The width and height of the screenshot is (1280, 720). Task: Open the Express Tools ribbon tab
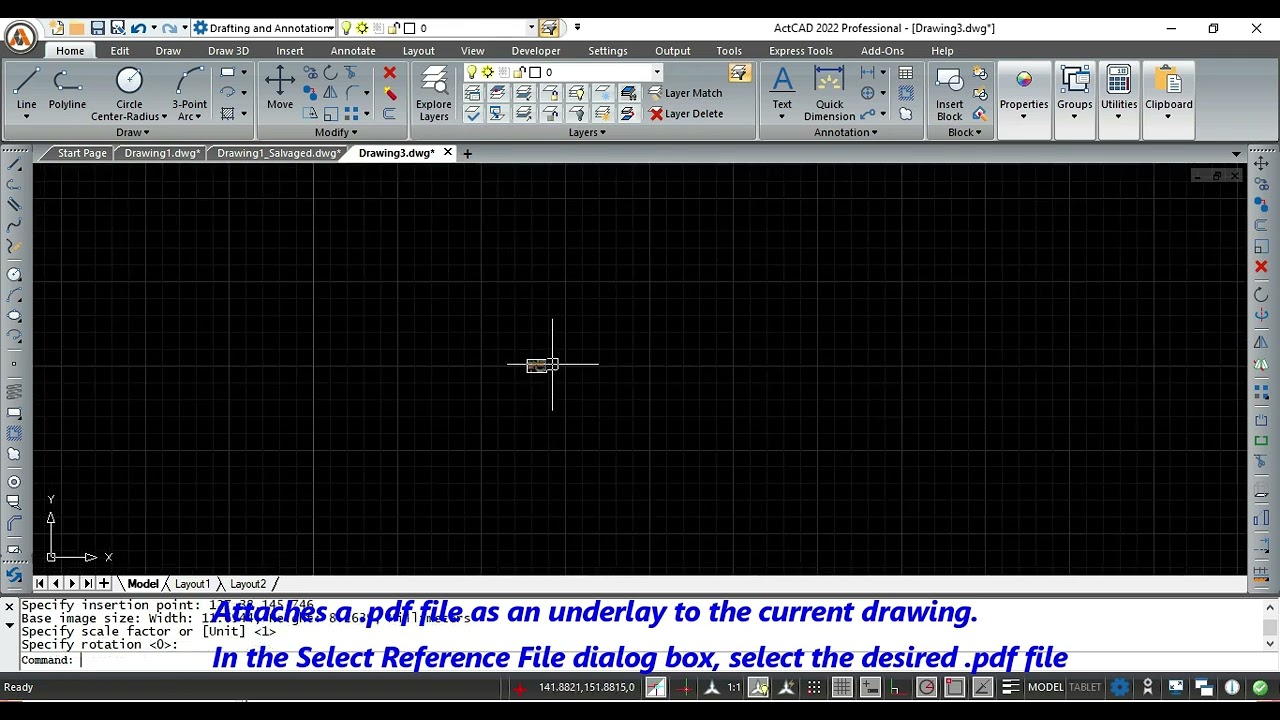(x=801, y=51)
